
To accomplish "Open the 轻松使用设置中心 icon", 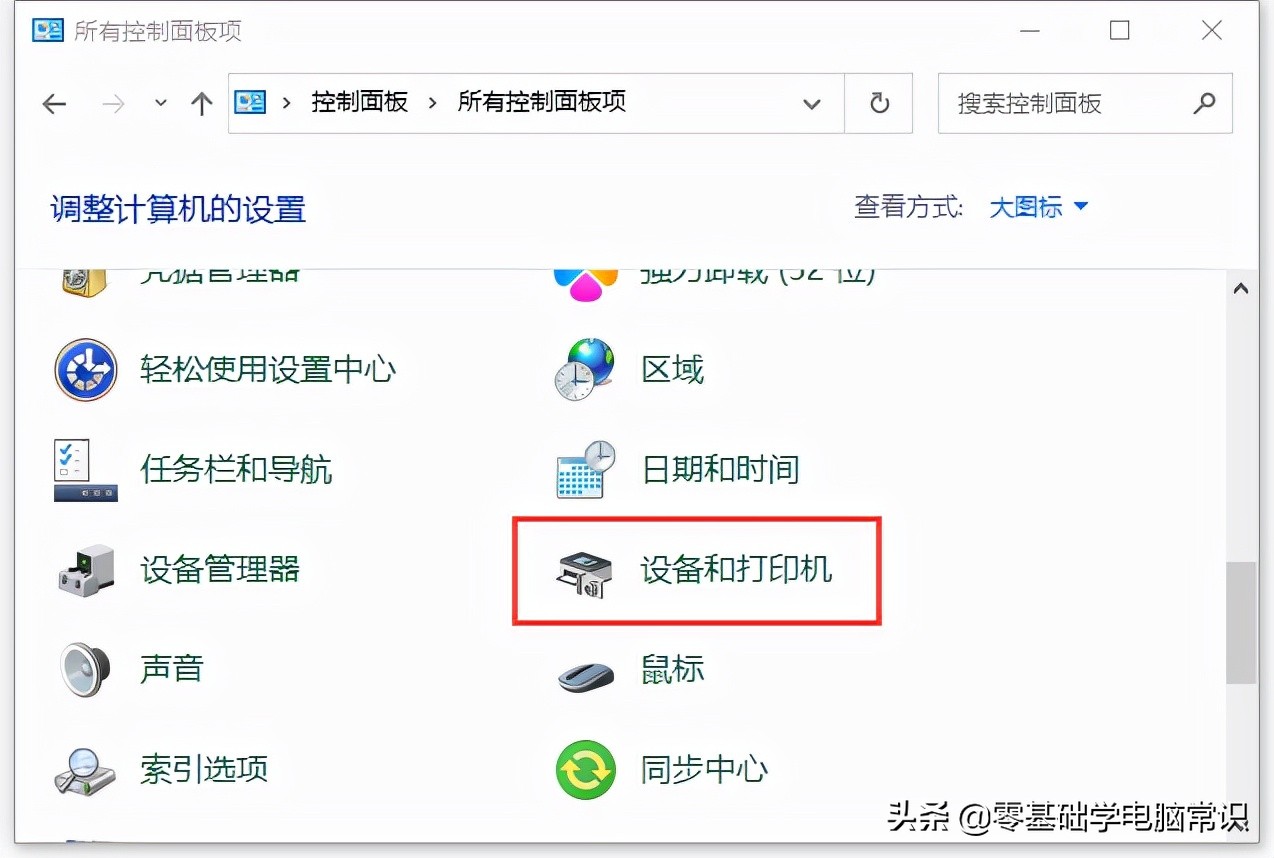I will pos(85,370).
